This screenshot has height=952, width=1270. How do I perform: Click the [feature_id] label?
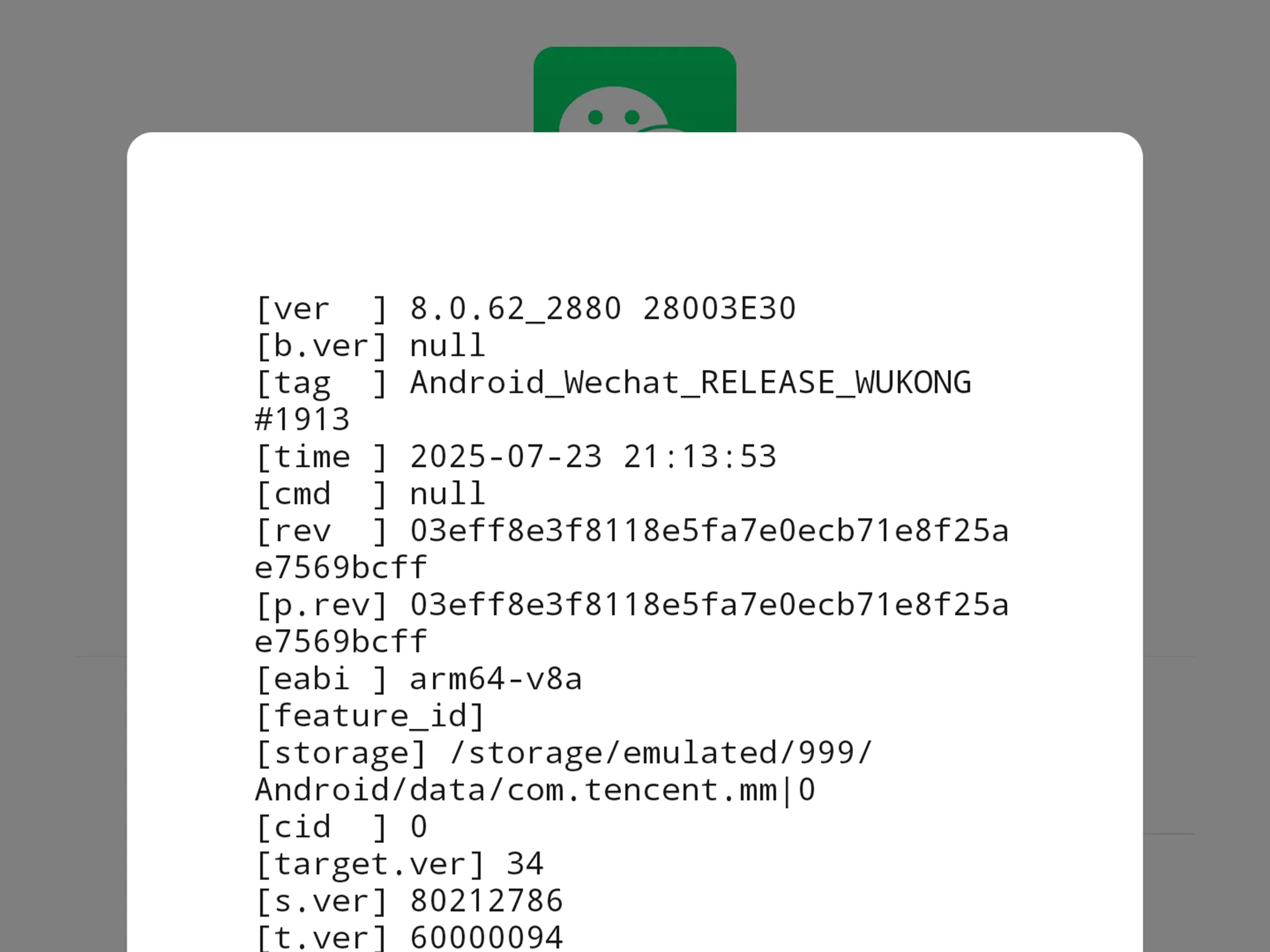click(370, 716)
